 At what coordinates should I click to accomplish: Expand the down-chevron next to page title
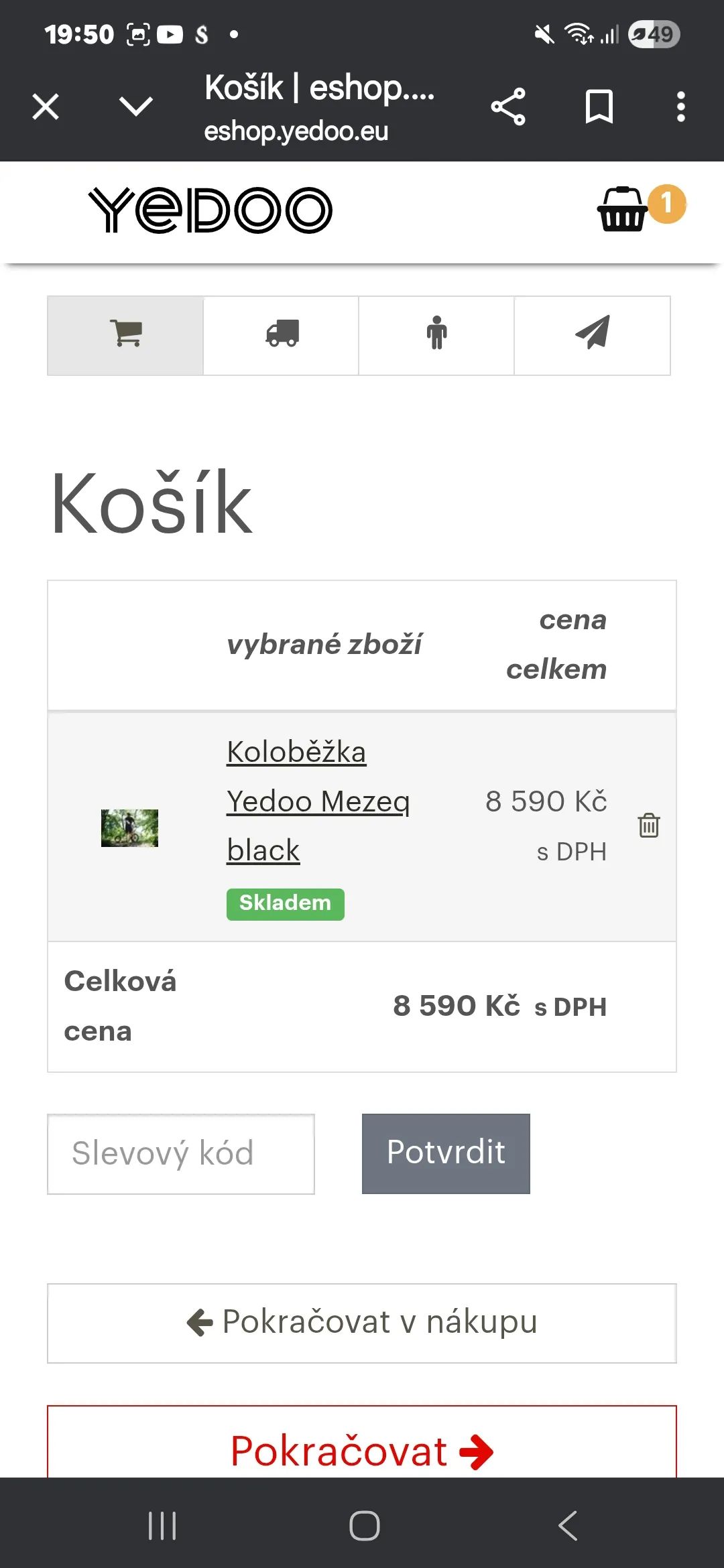[x=136, y=107]
